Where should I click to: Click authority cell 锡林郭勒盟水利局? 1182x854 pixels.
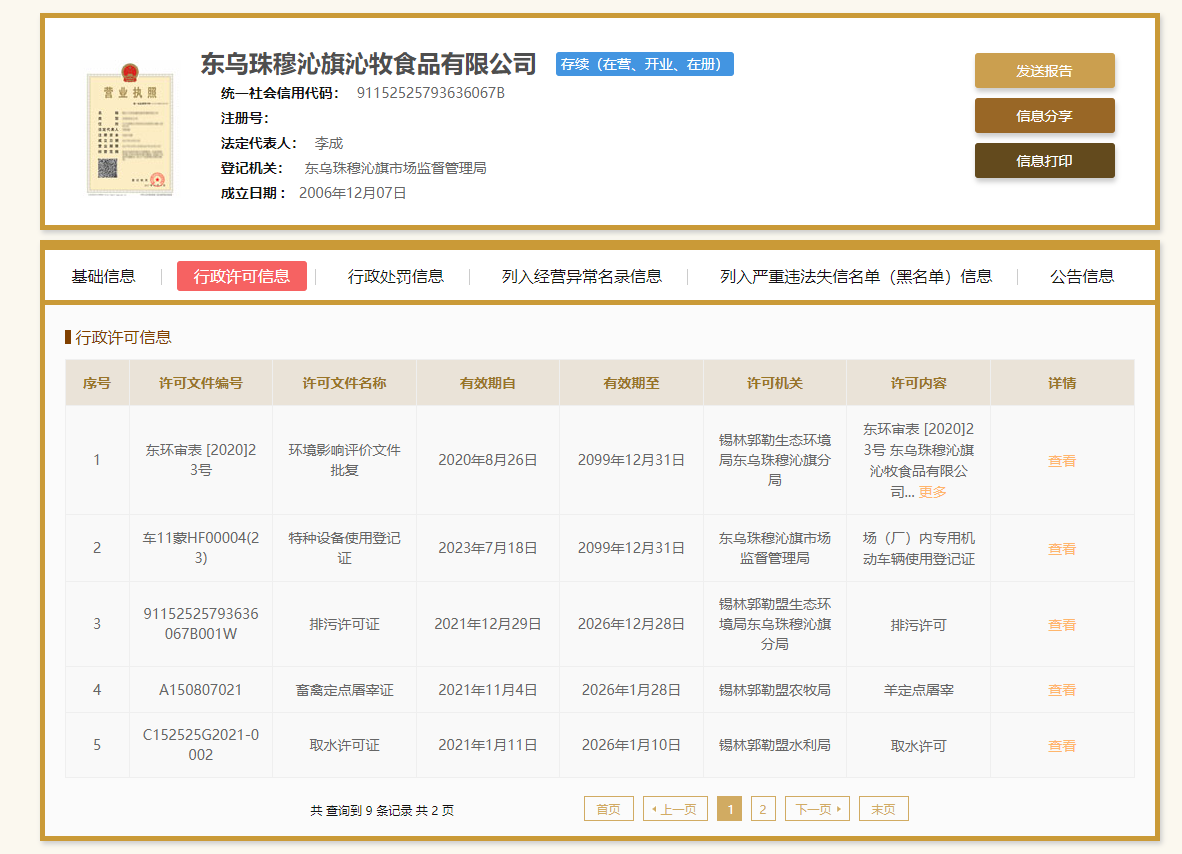775,745
